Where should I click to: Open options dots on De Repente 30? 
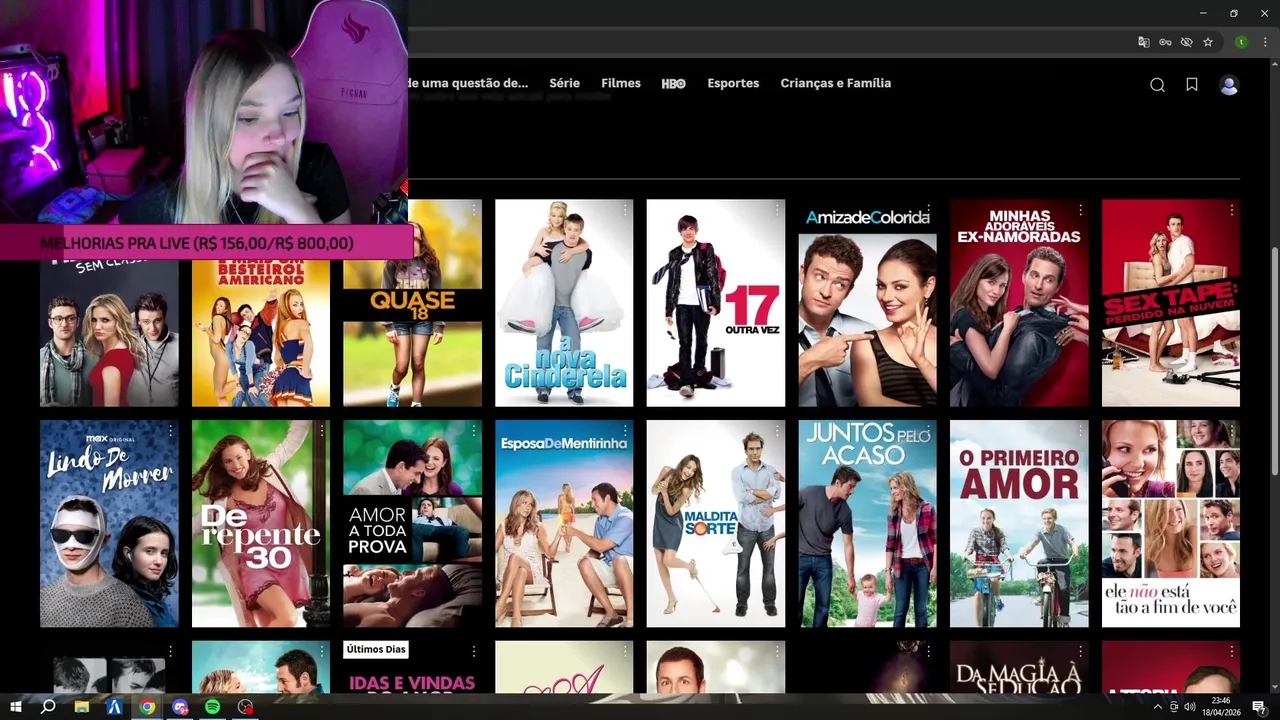[x=322, y=431]
